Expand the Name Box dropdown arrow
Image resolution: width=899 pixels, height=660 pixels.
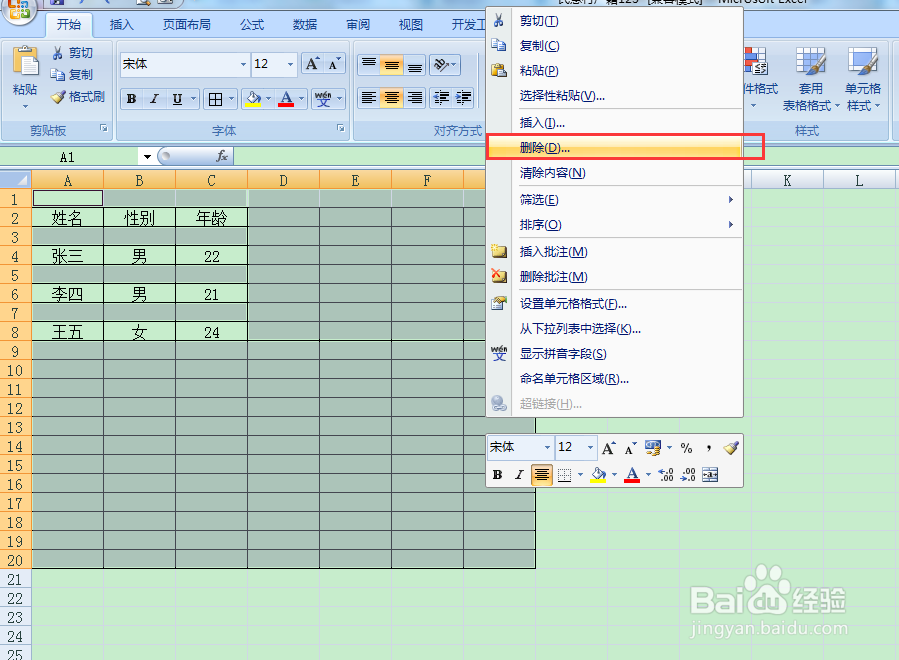pyautogui.click(x=147, y=157)
